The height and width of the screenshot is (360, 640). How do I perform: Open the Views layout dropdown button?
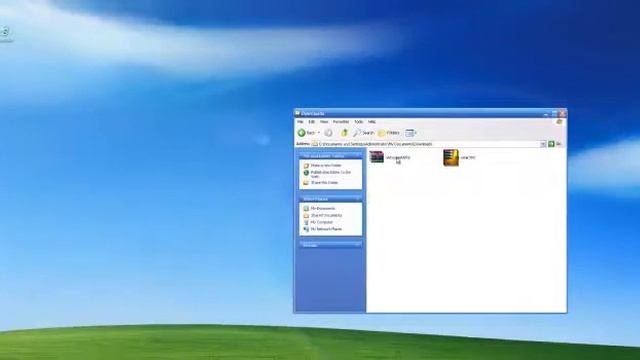(411, 133)
